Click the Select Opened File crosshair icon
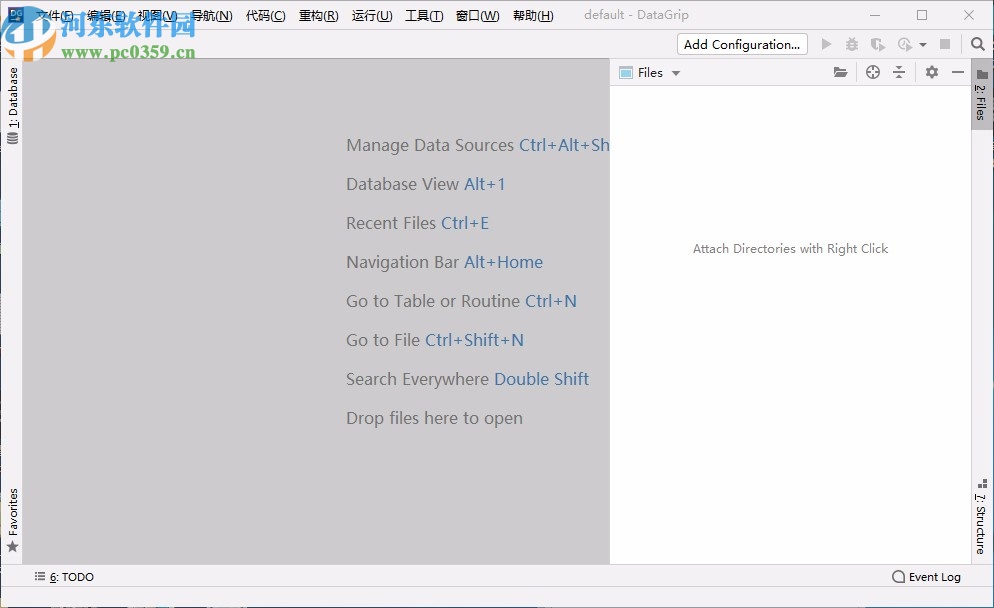Viewport: 994px width, 608px height. pyautogui.click(x=872, y=72)
